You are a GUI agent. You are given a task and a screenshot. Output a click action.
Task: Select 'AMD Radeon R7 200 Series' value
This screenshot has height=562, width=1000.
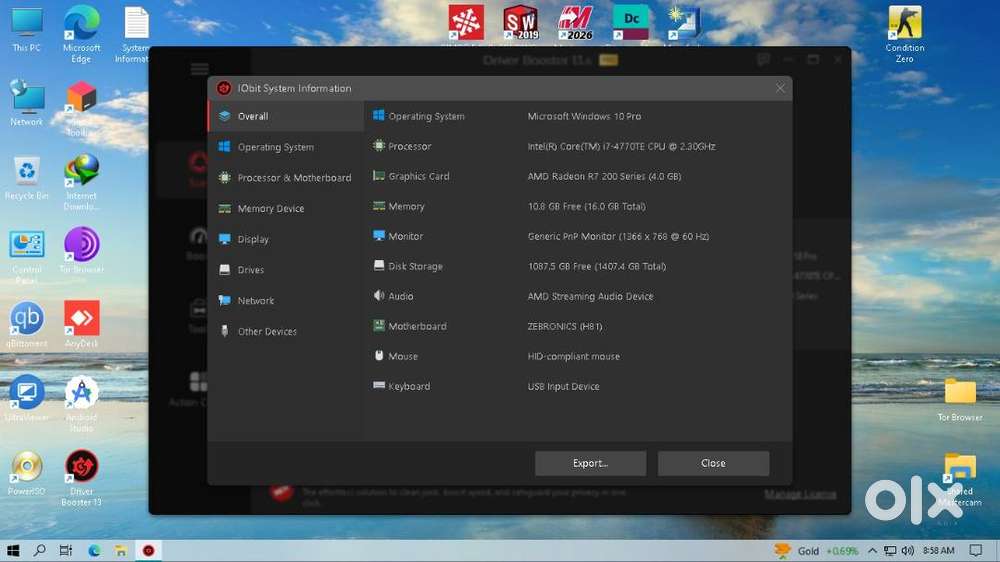(x=604, y=176)
